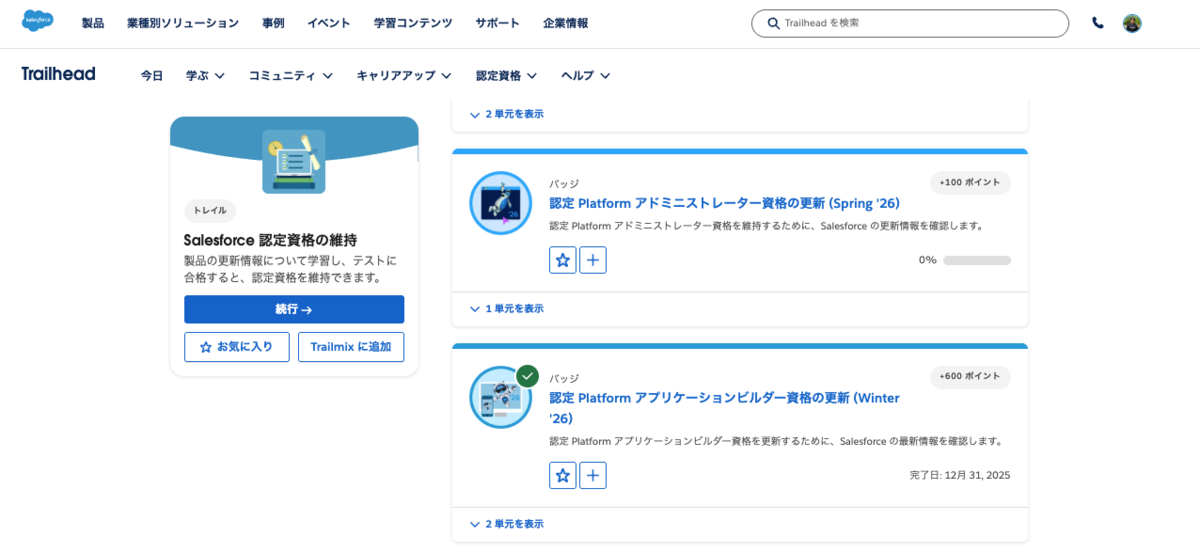Open the アドミニストレーター badge image
The width and height of the screenshot is (1200, 552).
(500, 203)
